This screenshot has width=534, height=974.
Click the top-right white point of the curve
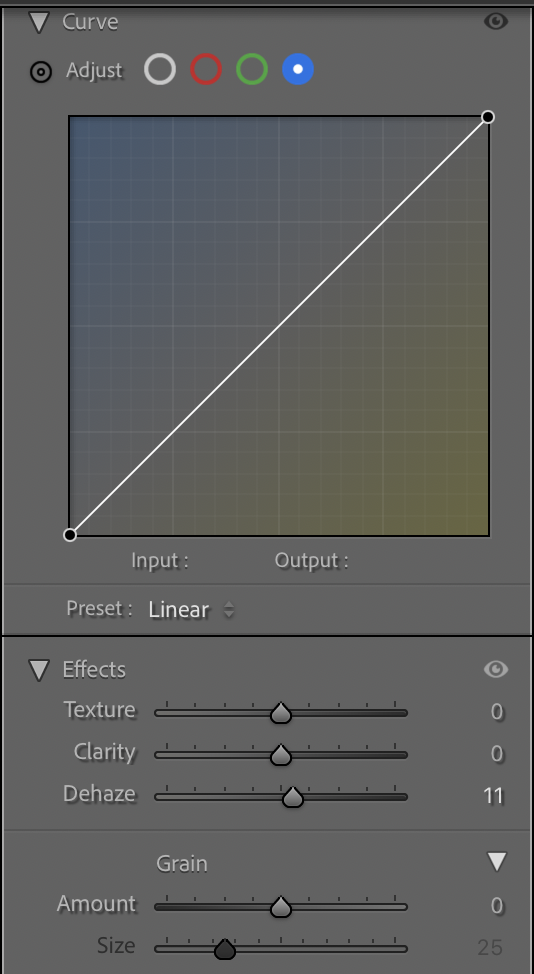point(488,117)
